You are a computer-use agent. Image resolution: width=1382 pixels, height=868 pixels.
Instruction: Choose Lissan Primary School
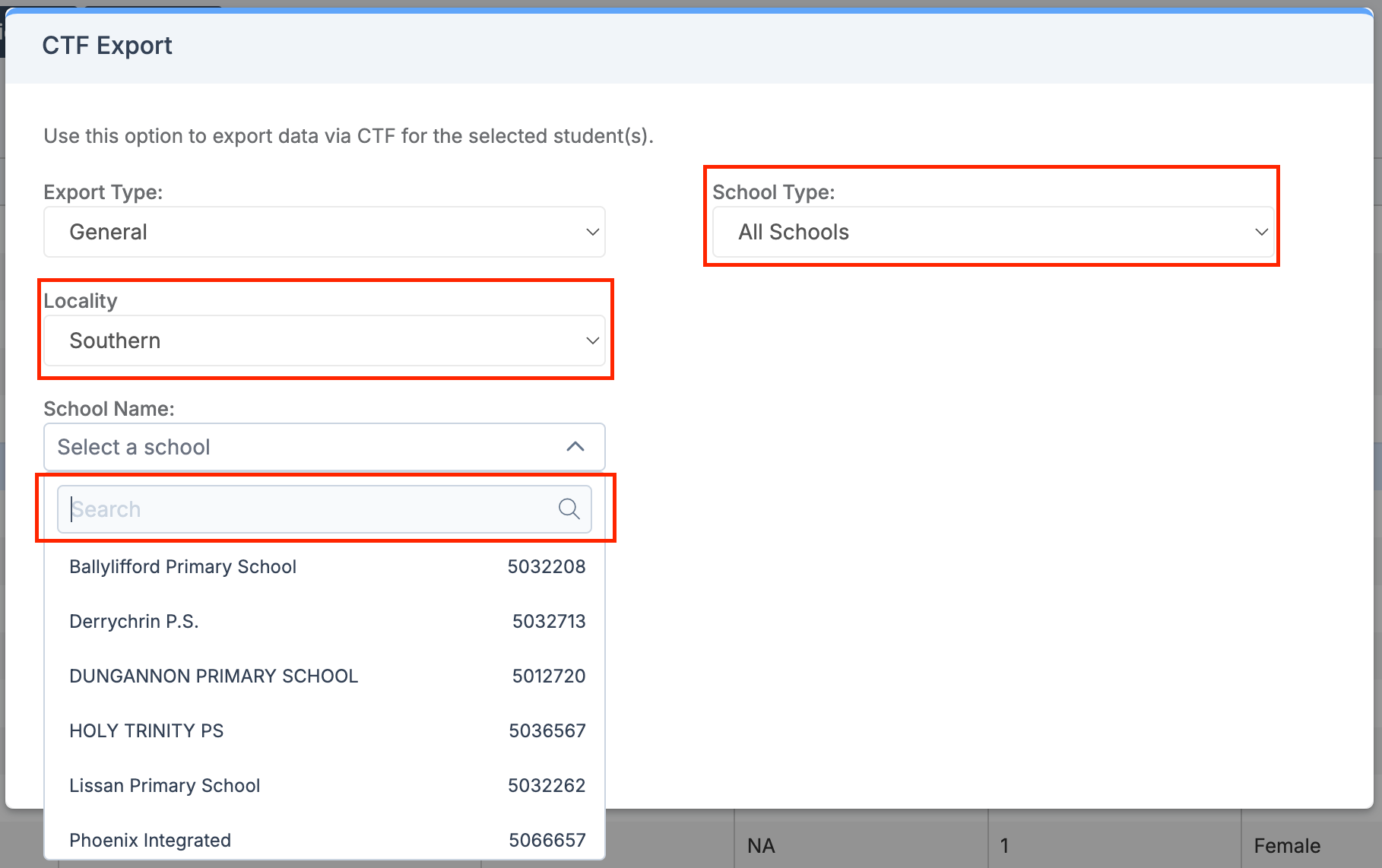click(x=164, y=785)
